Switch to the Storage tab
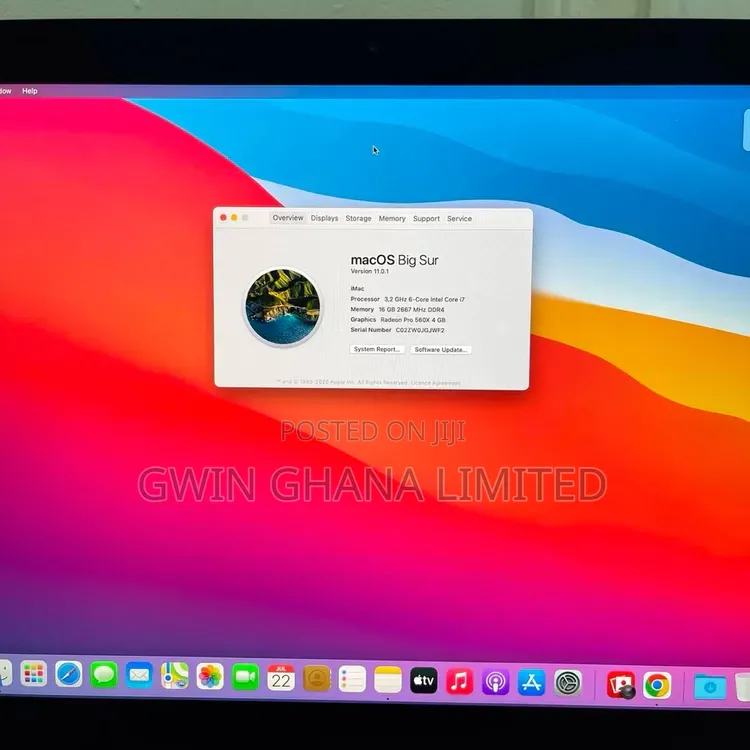The image size is (750, 750). pos(358,218)
